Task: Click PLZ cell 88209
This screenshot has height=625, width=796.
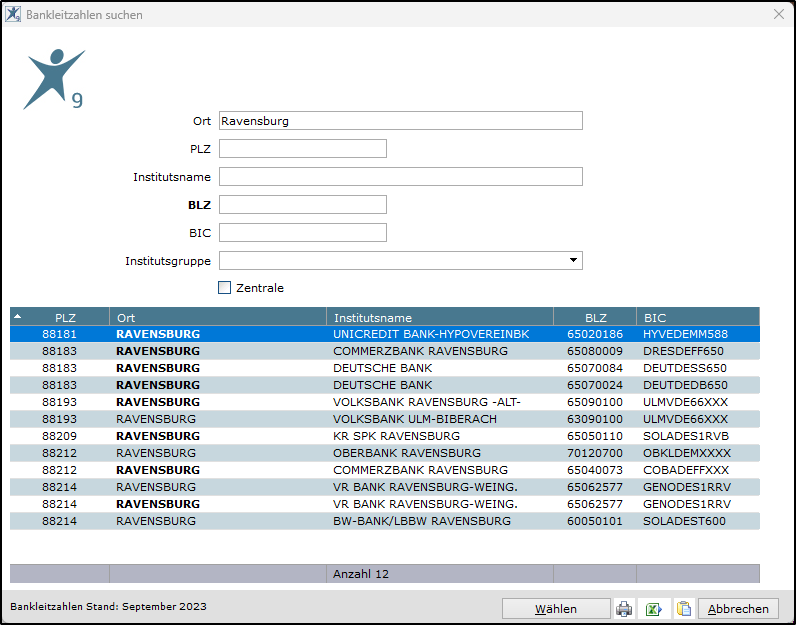Action: click(x=59, y=436)
